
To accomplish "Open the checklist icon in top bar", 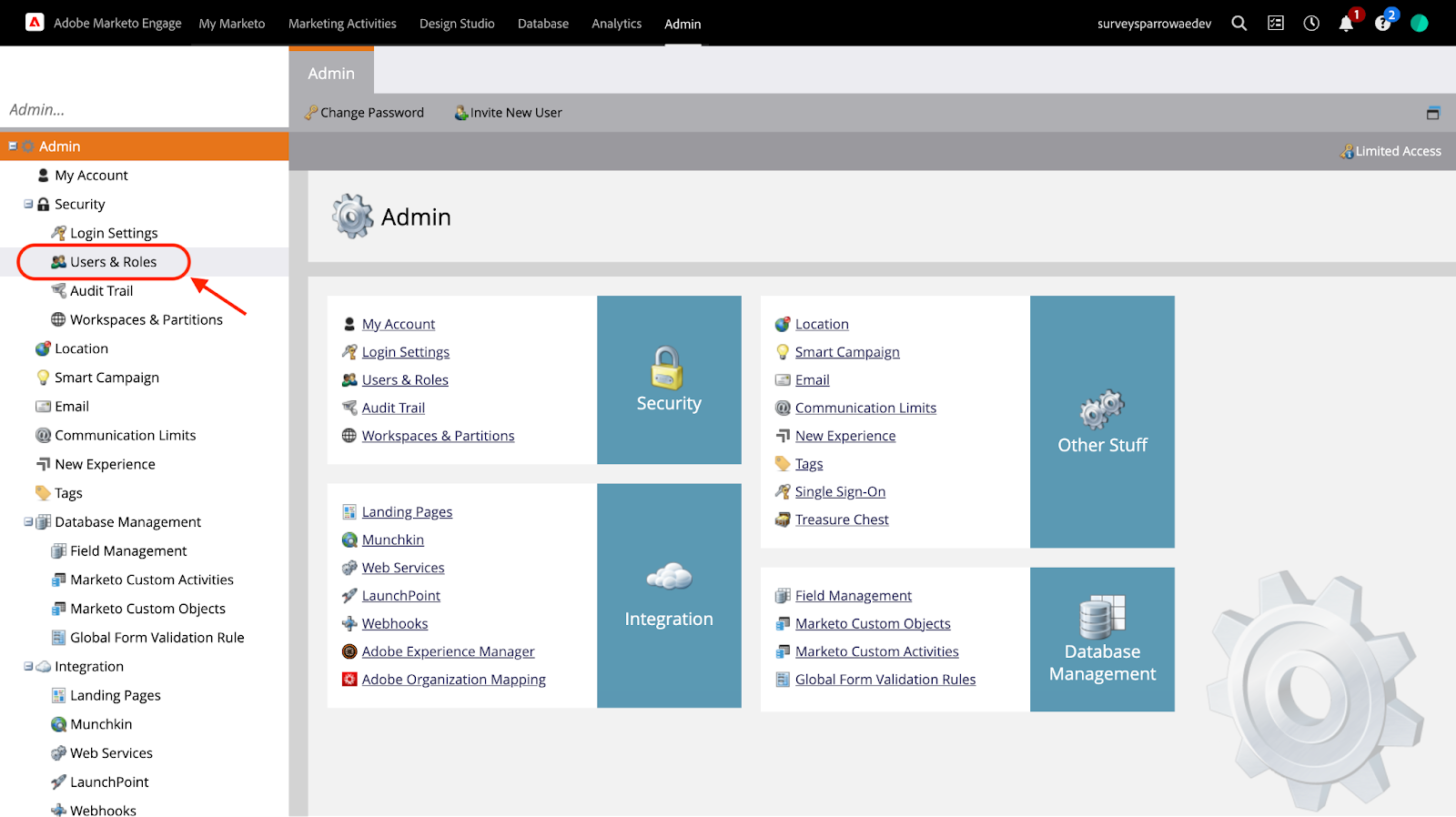I will [x=1275, y=24].
